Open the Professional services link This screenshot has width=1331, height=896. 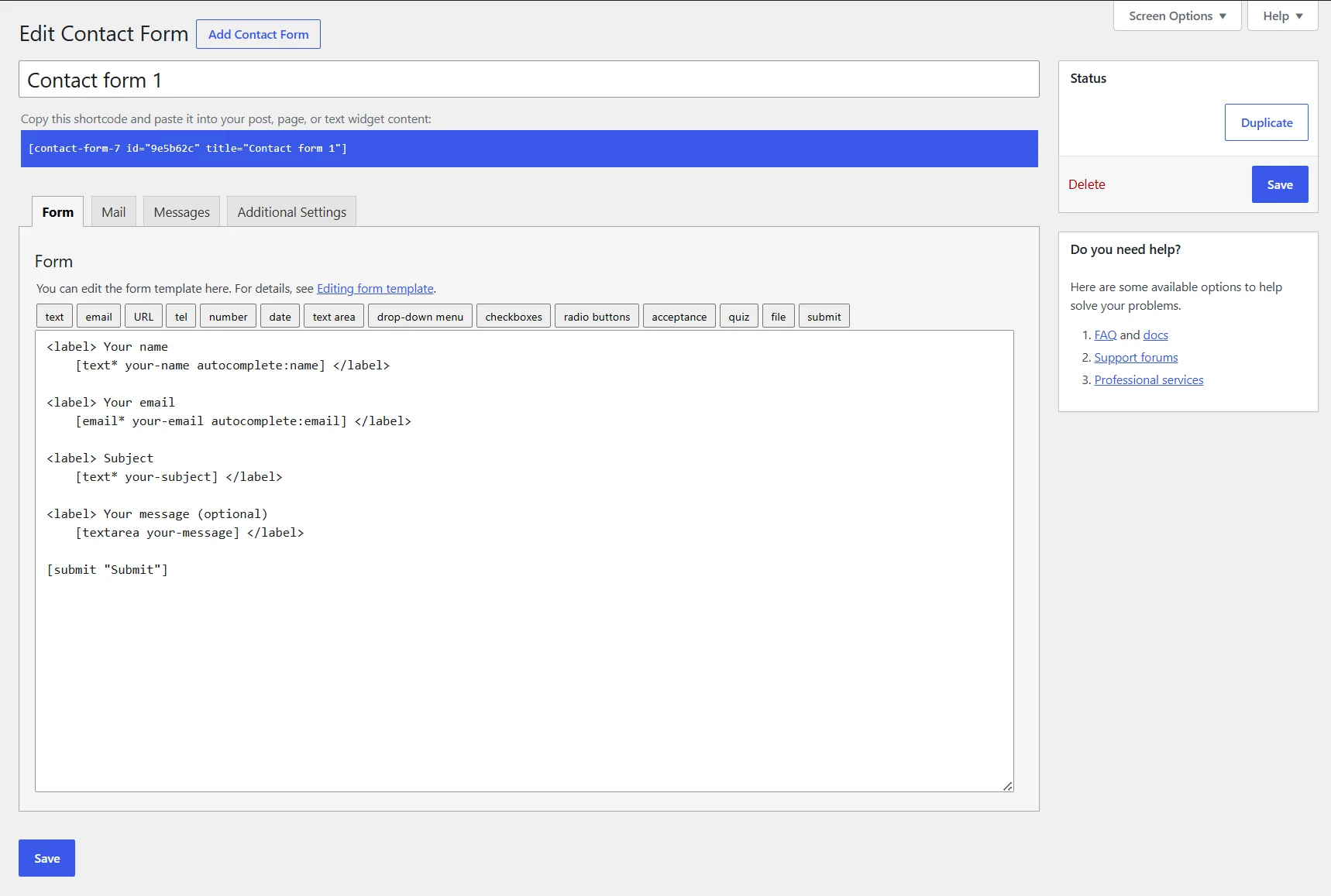click(1149, 379)
